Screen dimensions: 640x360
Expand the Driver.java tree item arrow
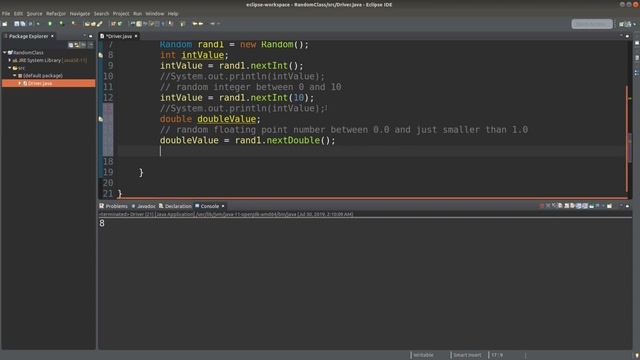click(20, 83)
